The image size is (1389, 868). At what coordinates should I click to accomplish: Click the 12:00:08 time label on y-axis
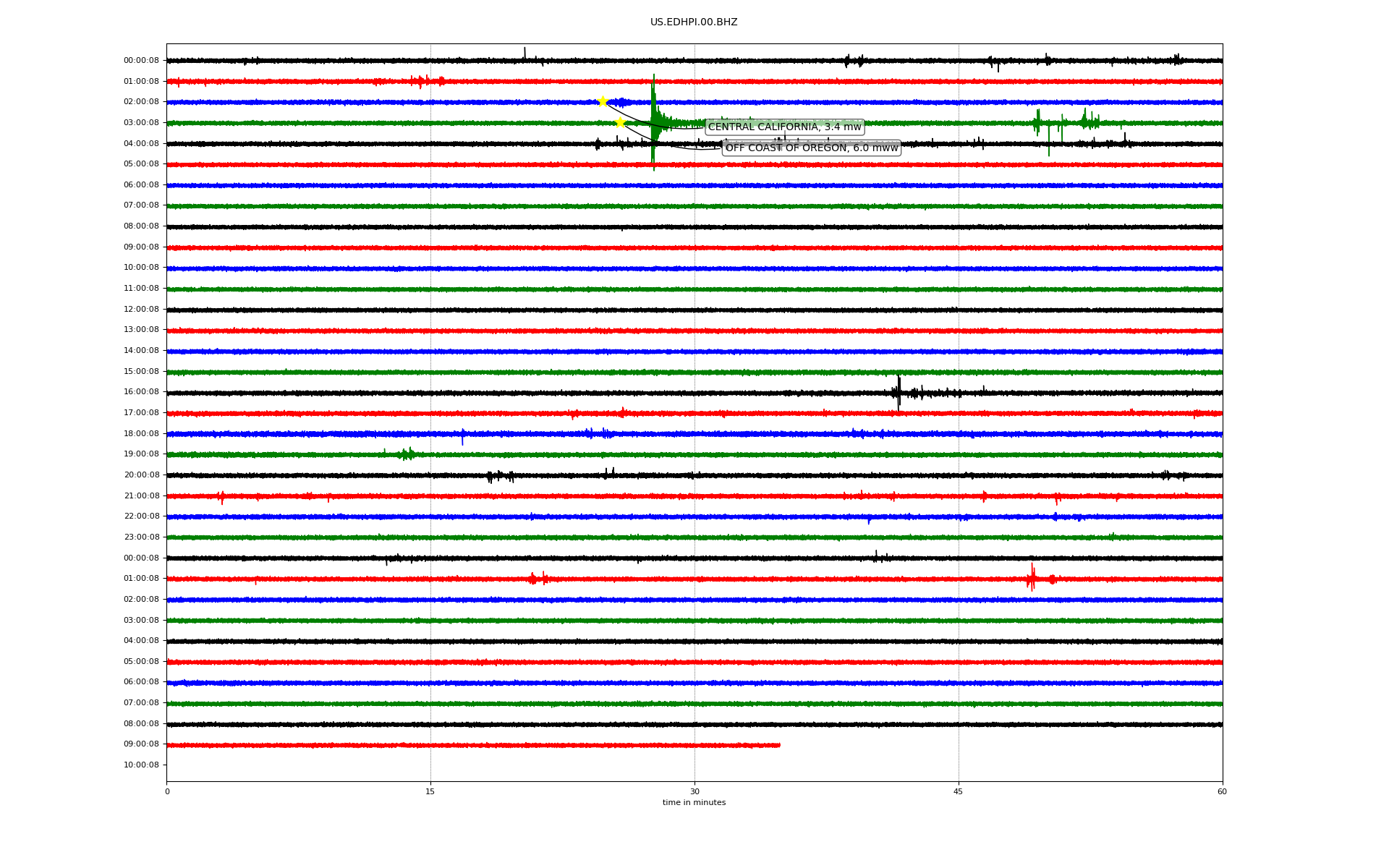coord(141,310)
